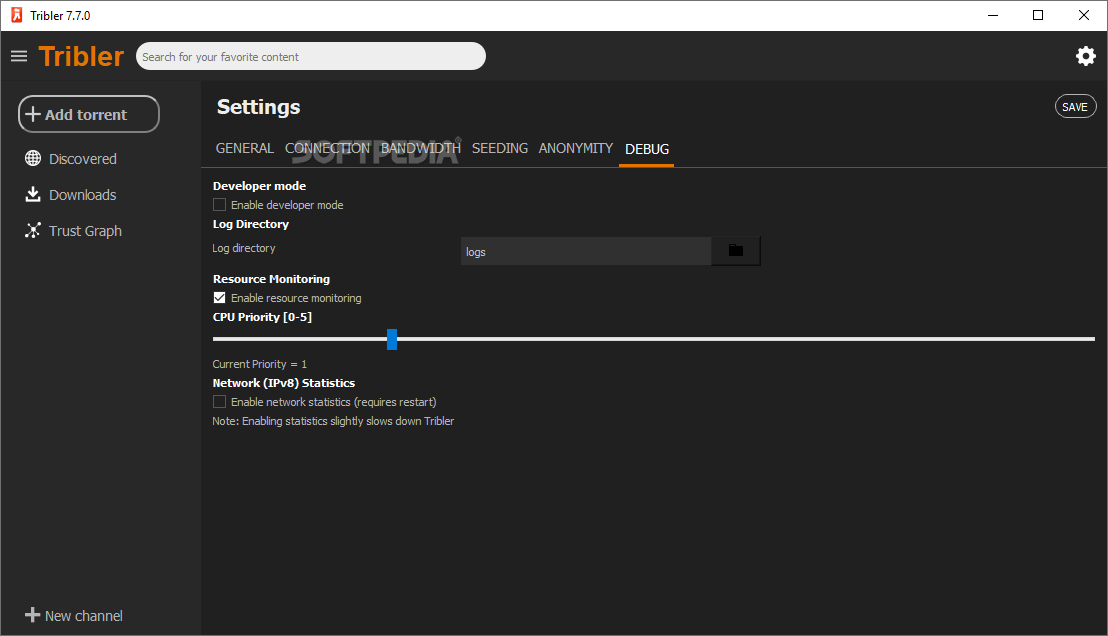Image resolution: width=1108 pixels, height=636 pixels.
Task: Click the Current Priority = 1 text
Action: click(259, 365)
